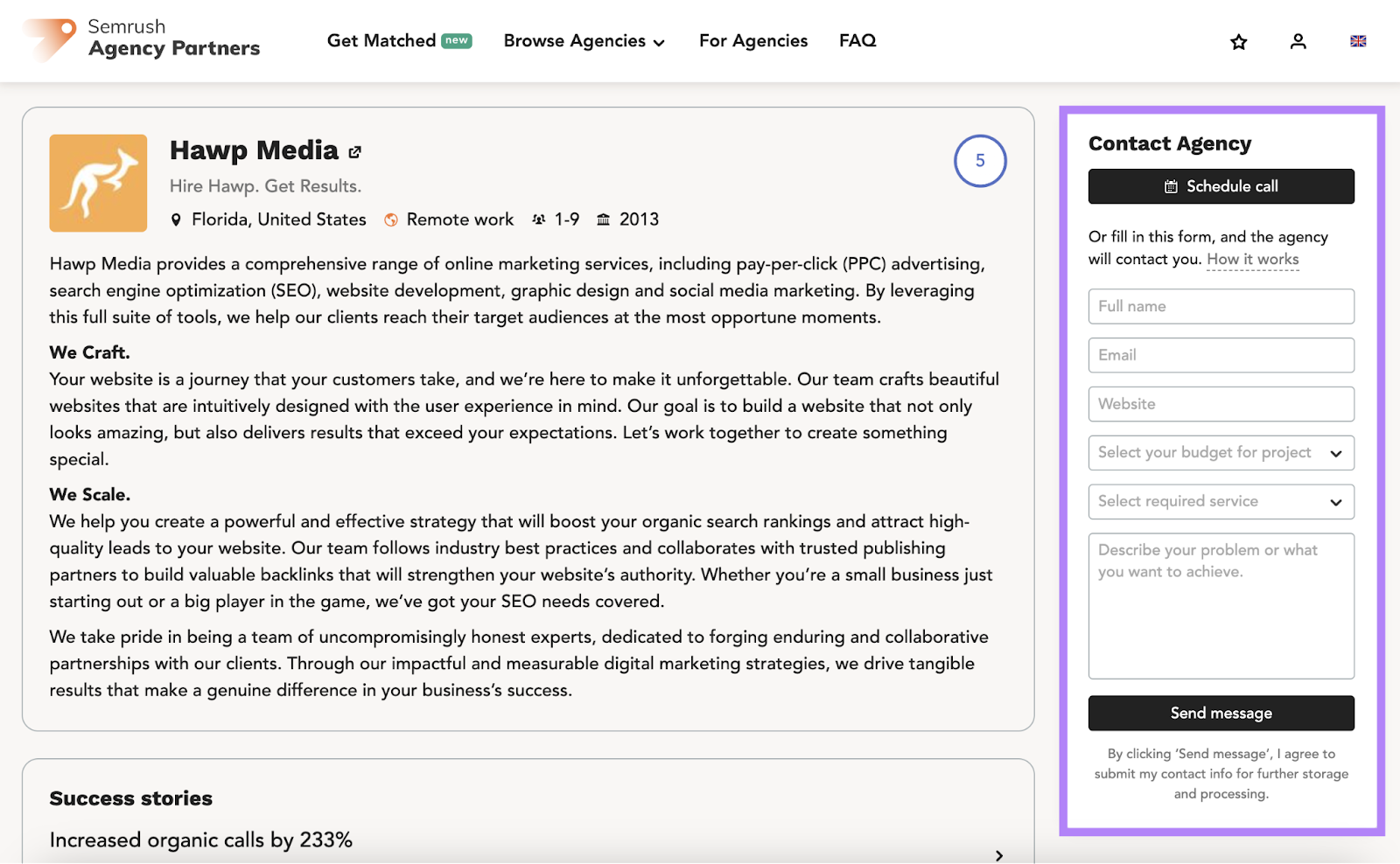Click the We Scale. heading
The height and width of the screenshot is (864, 1400).
[90, 495]
